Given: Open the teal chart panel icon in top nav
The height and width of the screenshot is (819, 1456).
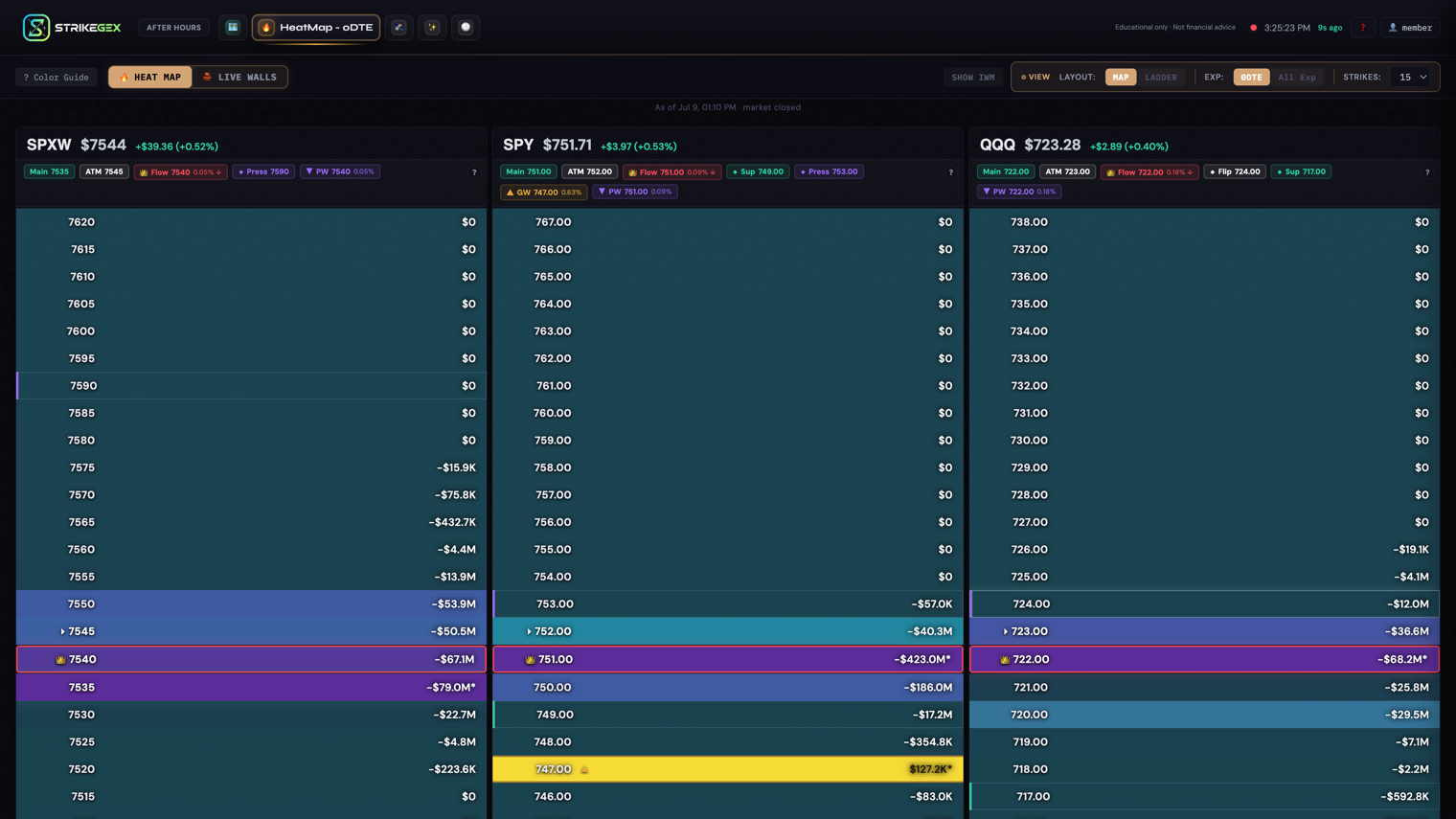Looking at the screenshot, I should click(232, 28).
